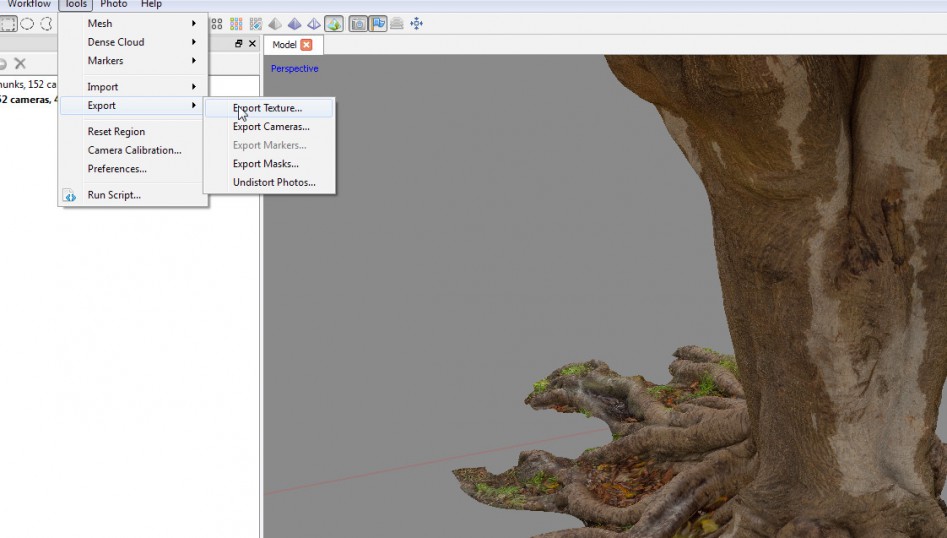Viewport: 947px width, 538px height.
Task: Expand the Mesh submenu
Action: point(133,24)
